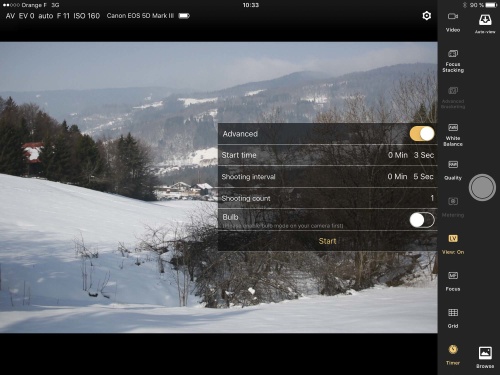Show the Grid overlay
Screen dimensions: 500x375
pyautogui.click(x=453, y=312)
